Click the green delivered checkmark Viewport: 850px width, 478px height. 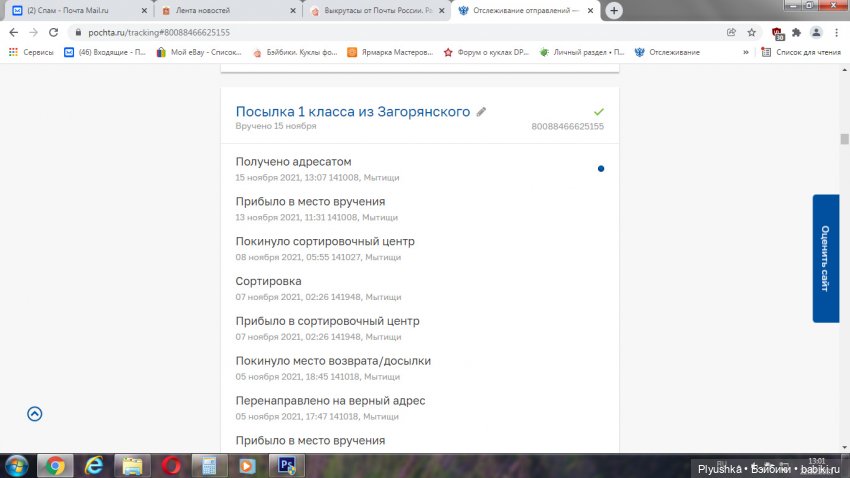click(598, 111)
